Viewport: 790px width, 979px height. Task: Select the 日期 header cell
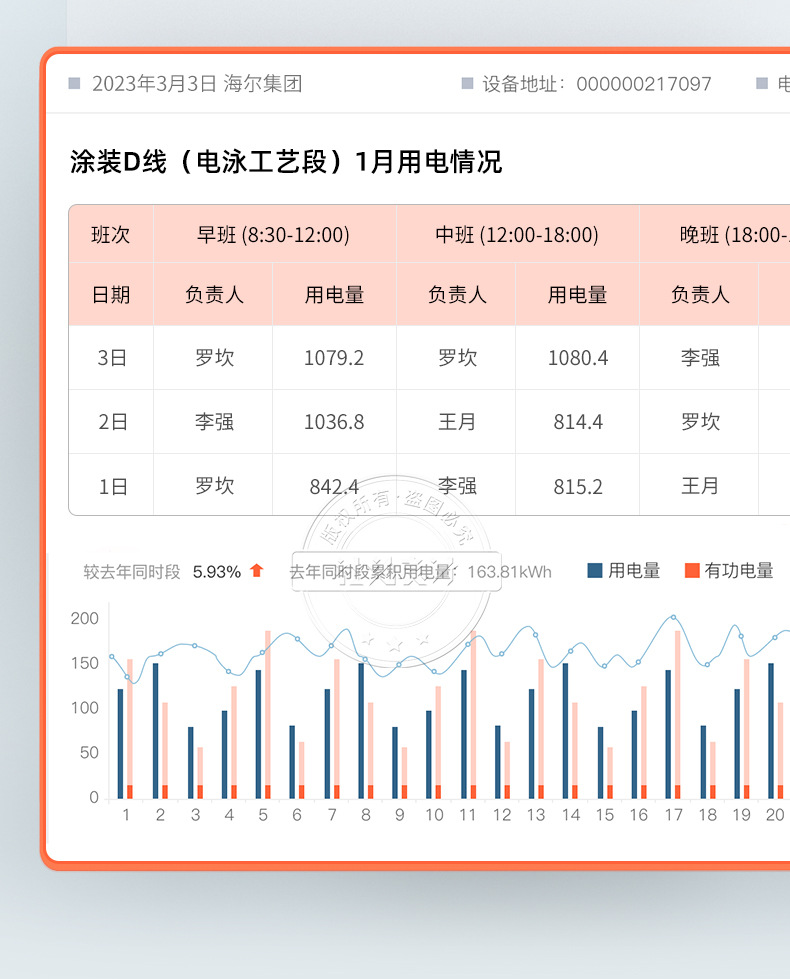tap(111, 295)
